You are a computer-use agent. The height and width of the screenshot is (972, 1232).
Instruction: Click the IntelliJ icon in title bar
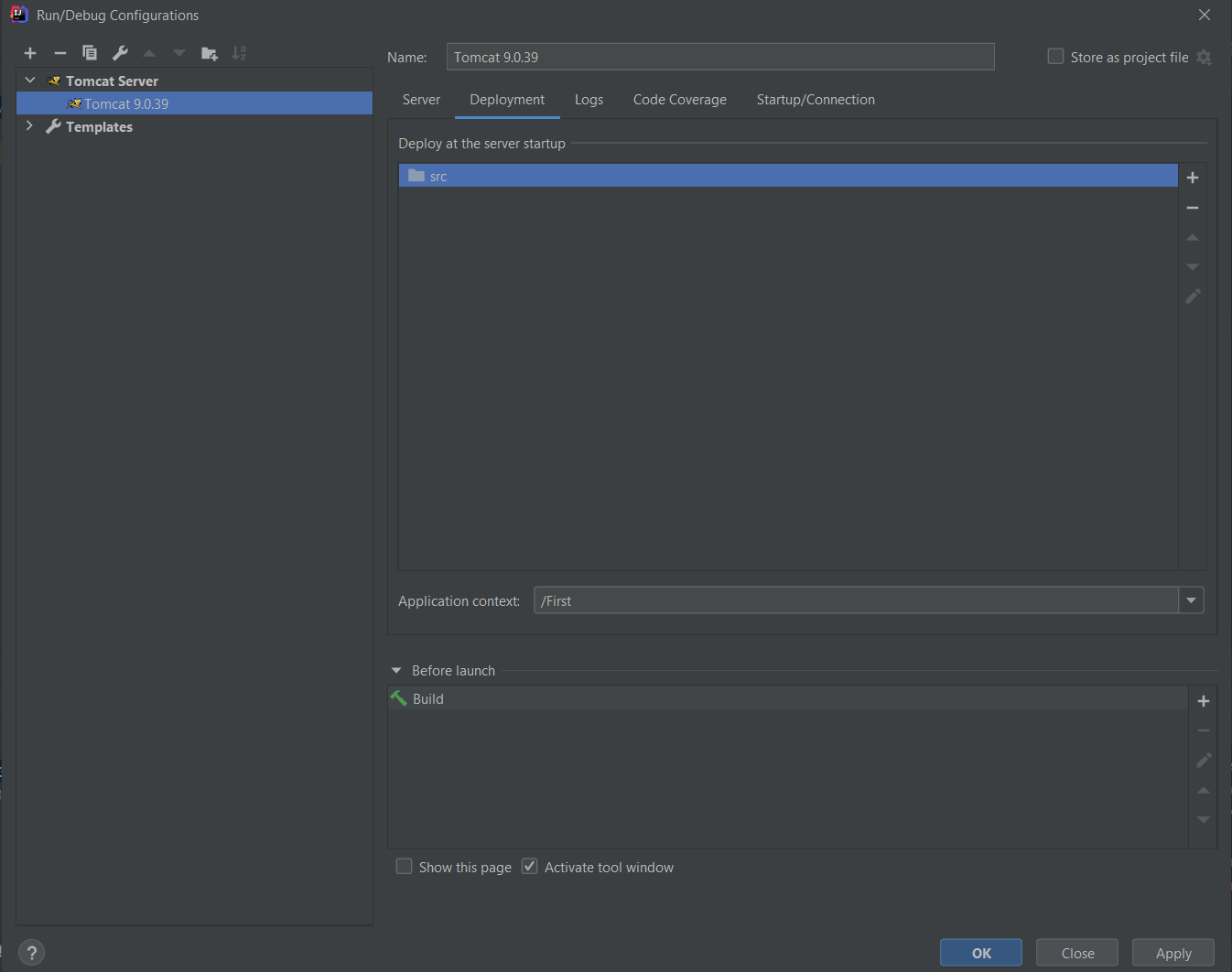[x=18, y=15]
